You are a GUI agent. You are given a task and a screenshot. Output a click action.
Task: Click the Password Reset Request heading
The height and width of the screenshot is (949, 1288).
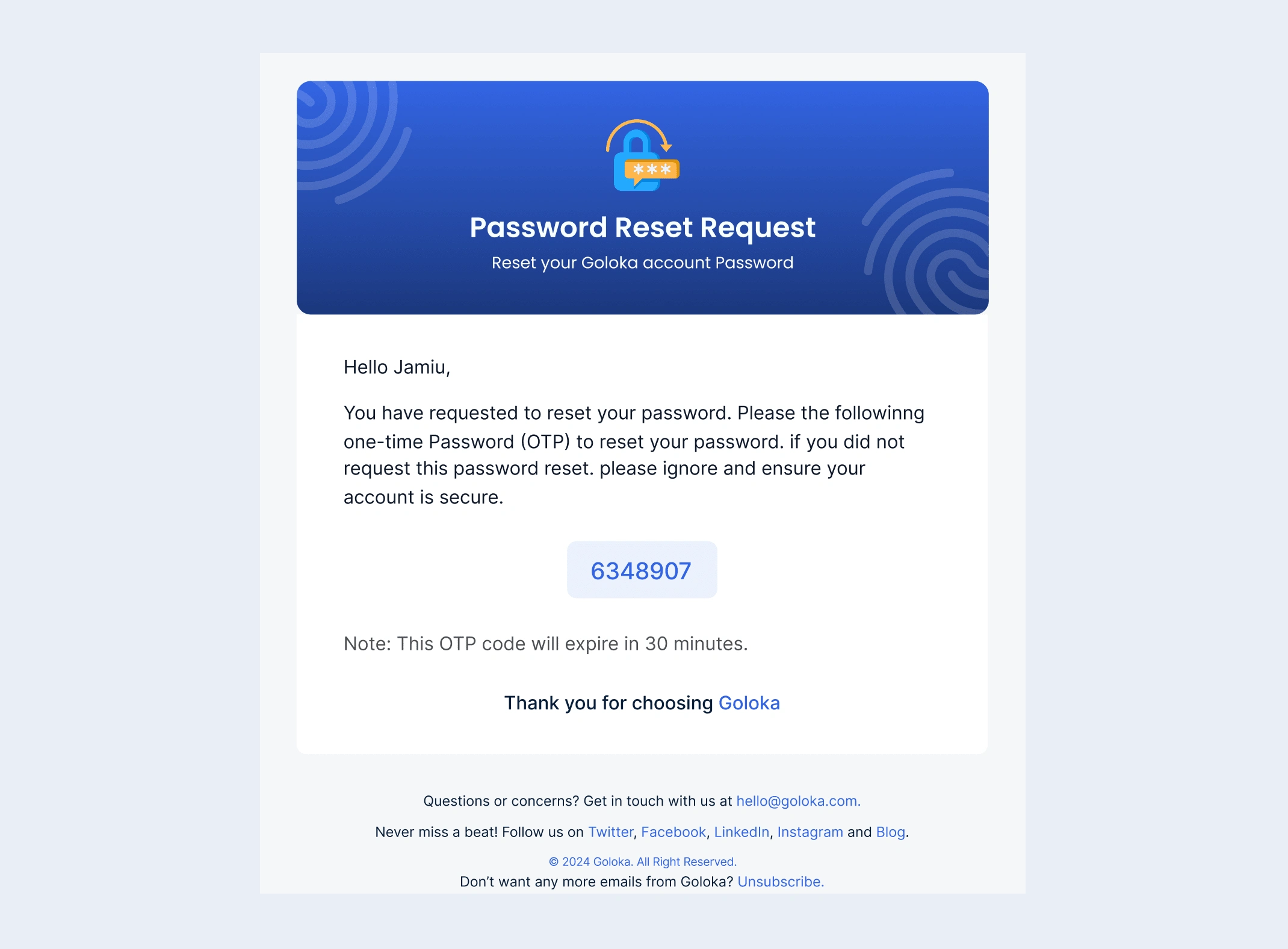pyautogui.click(x=642, y=228)
